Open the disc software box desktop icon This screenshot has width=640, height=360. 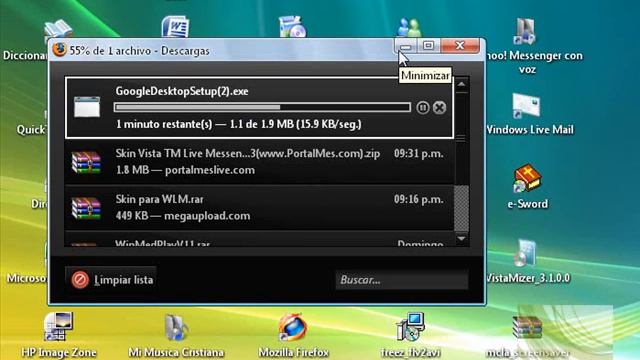click(x=292, y=27)
